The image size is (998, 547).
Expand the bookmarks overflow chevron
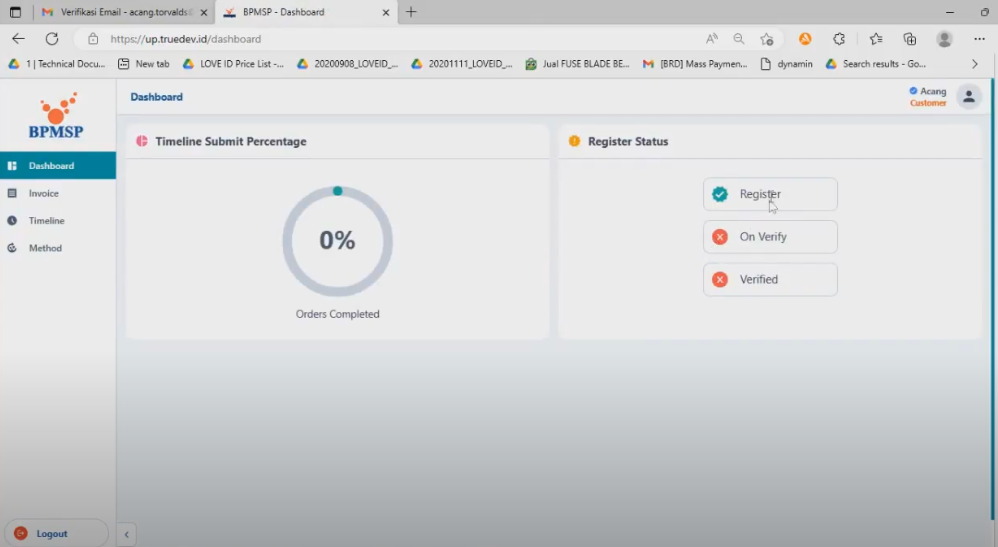tap(975, 64)
